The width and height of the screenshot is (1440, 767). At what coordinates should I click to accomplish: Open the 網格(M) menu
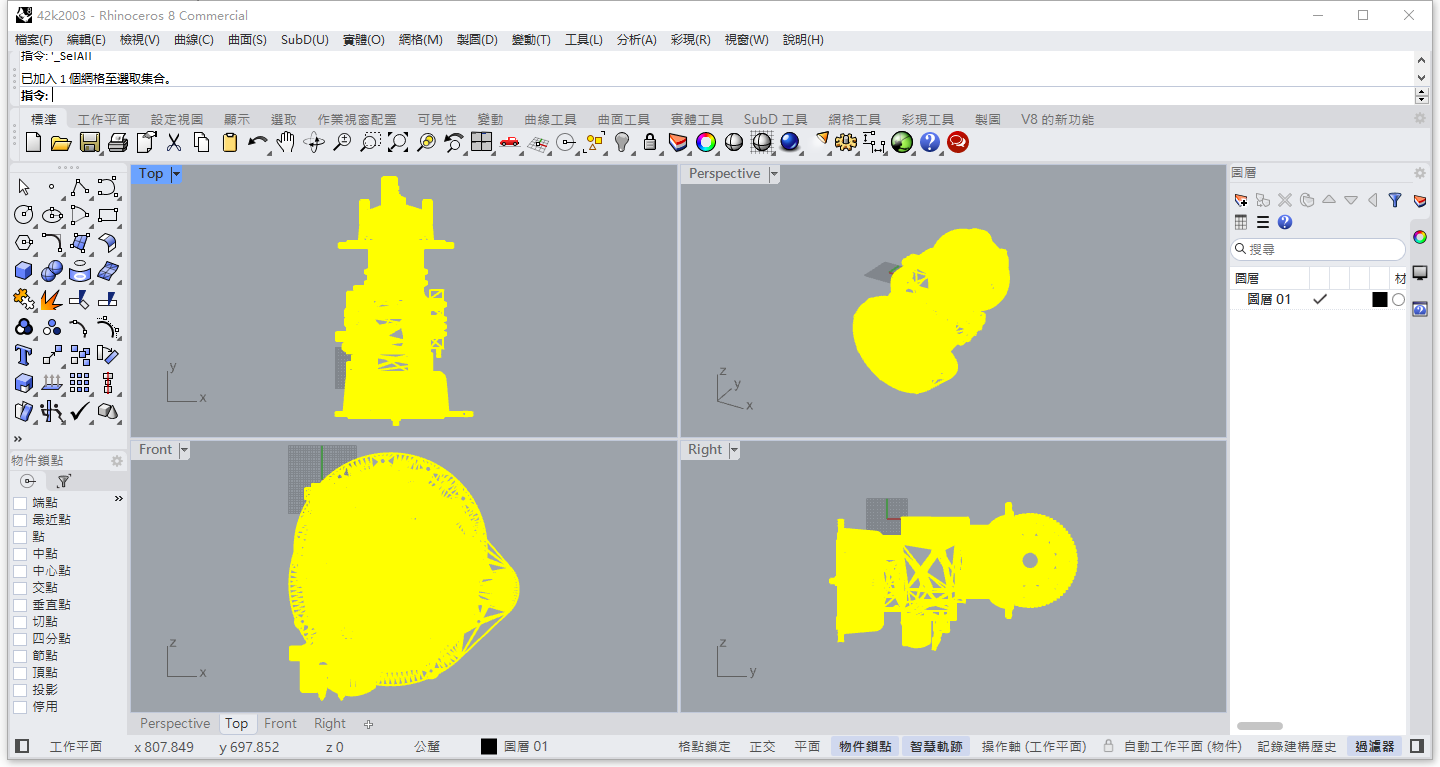[420, 39]
